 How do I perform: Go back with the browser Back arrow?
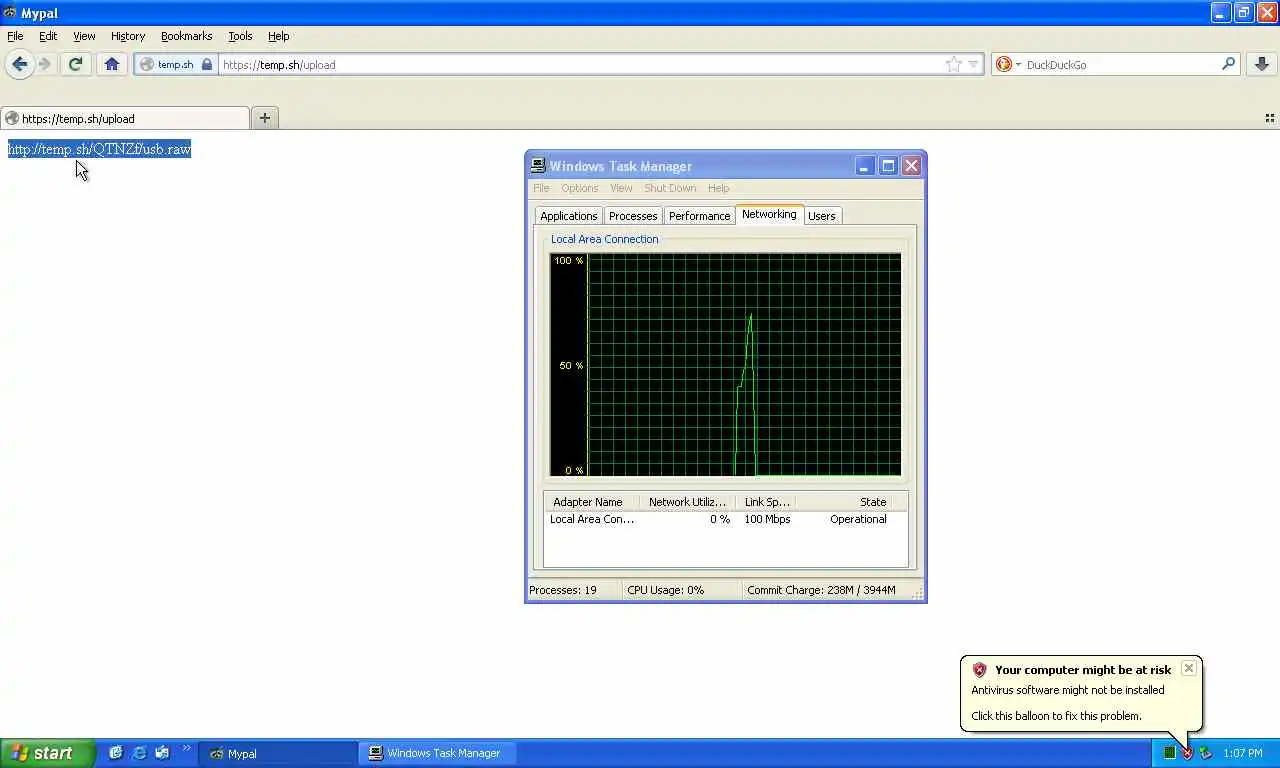click(19, 64)
